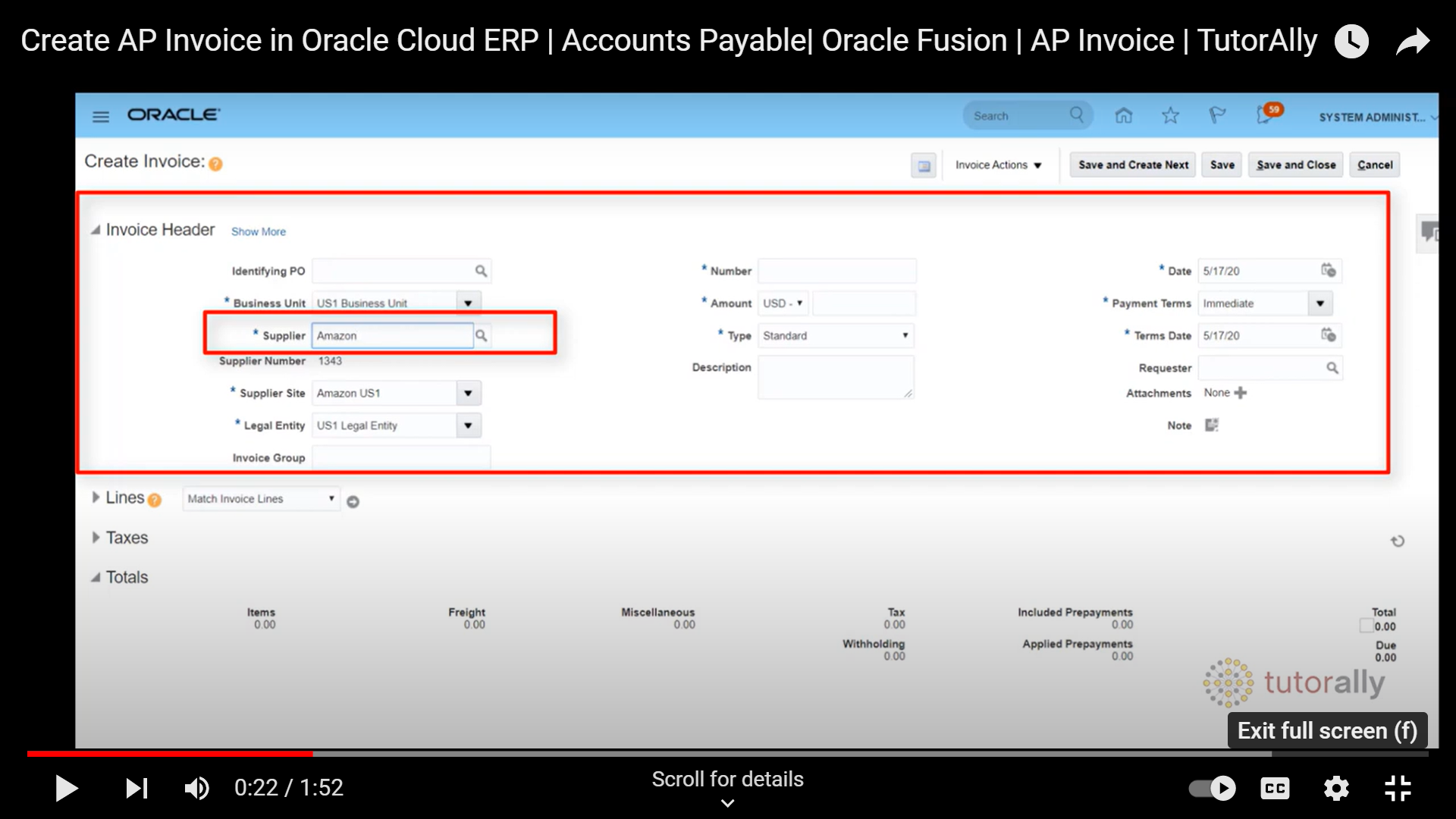This screenshot has height=819, width=1456.
Task: Open the favorites star icon
Action: pos(1170,115)
